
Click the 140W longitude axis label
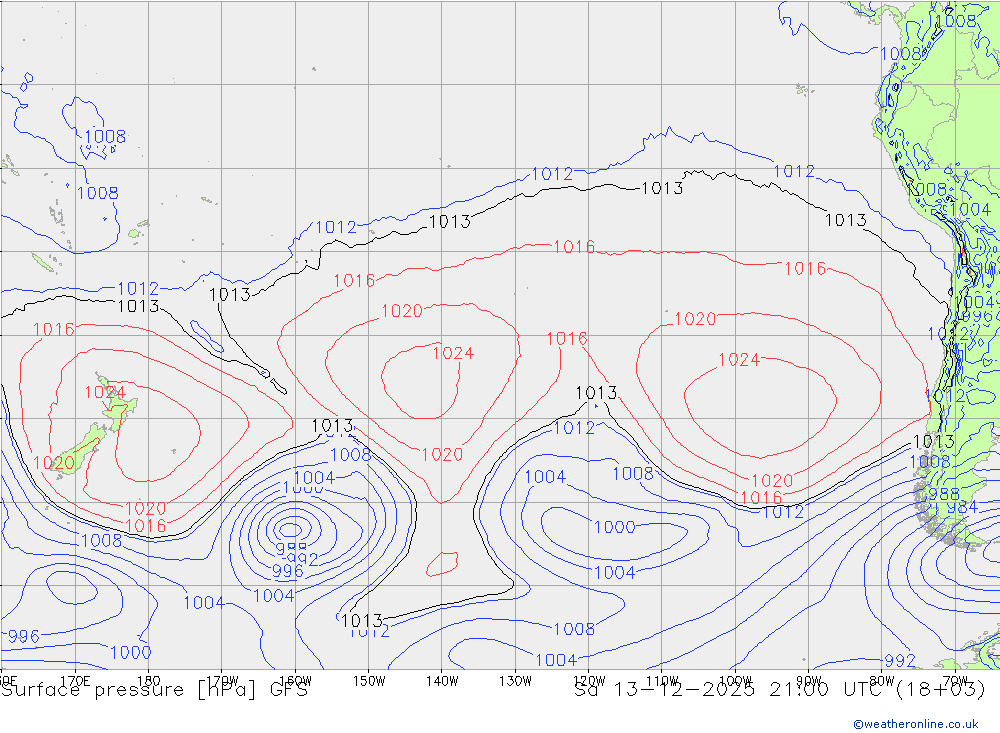coord(442,681)
